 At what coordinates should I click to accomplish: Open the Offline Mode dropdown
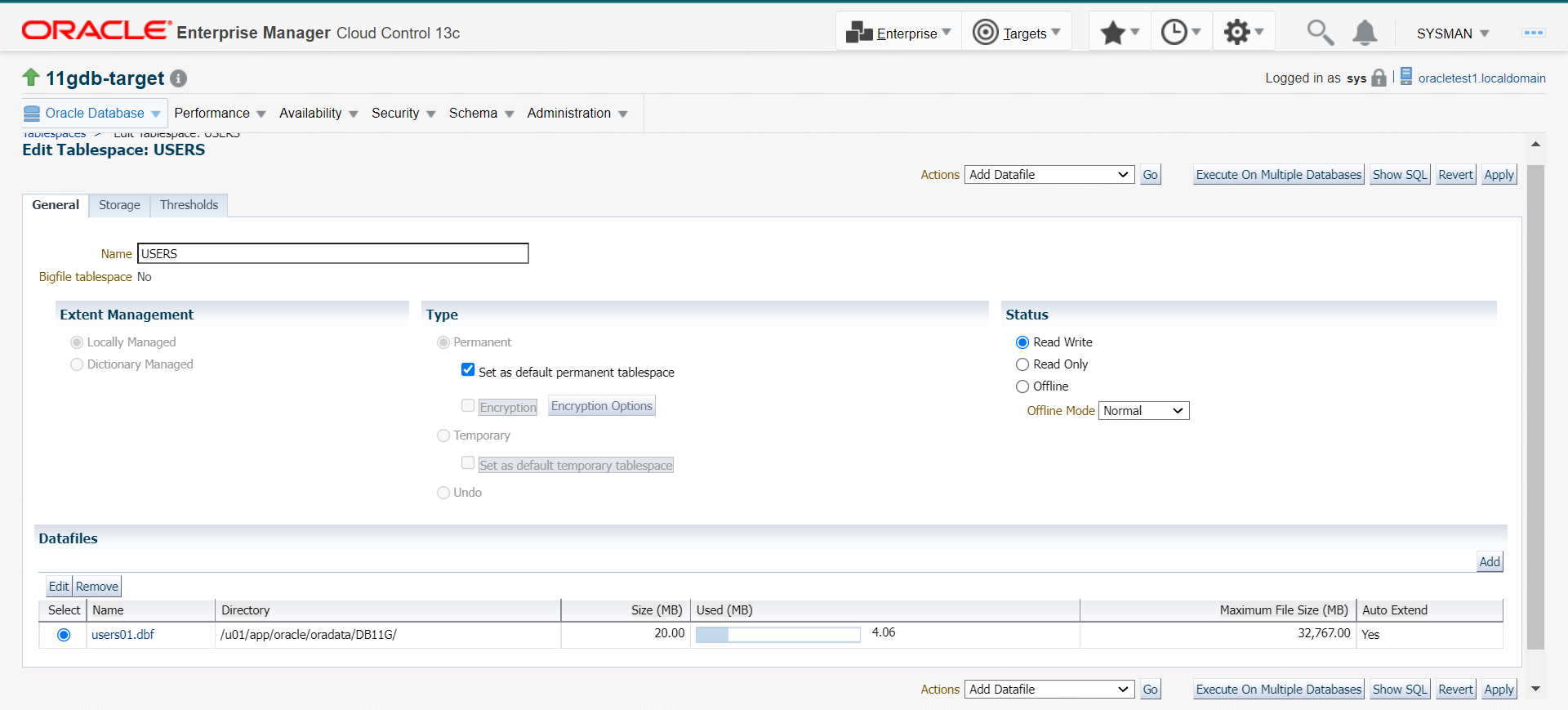coord(1143,411)
